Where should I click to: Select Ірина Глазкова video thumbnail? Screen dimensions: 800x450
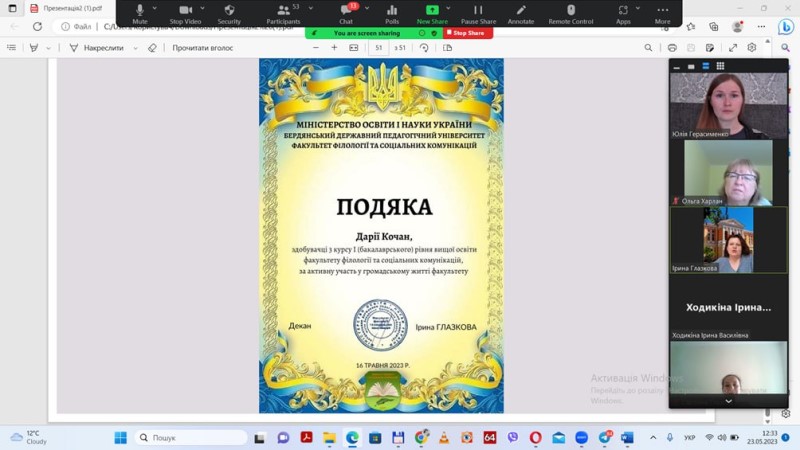[729, 240]
